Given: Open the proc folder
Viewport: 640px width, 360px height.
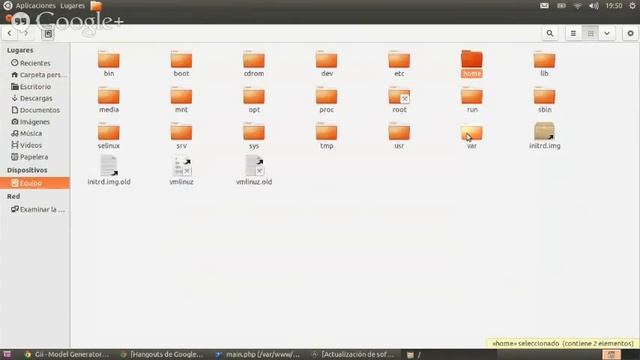Looking at the screenshot, I should pyautogui.click(x=327, y=100).
